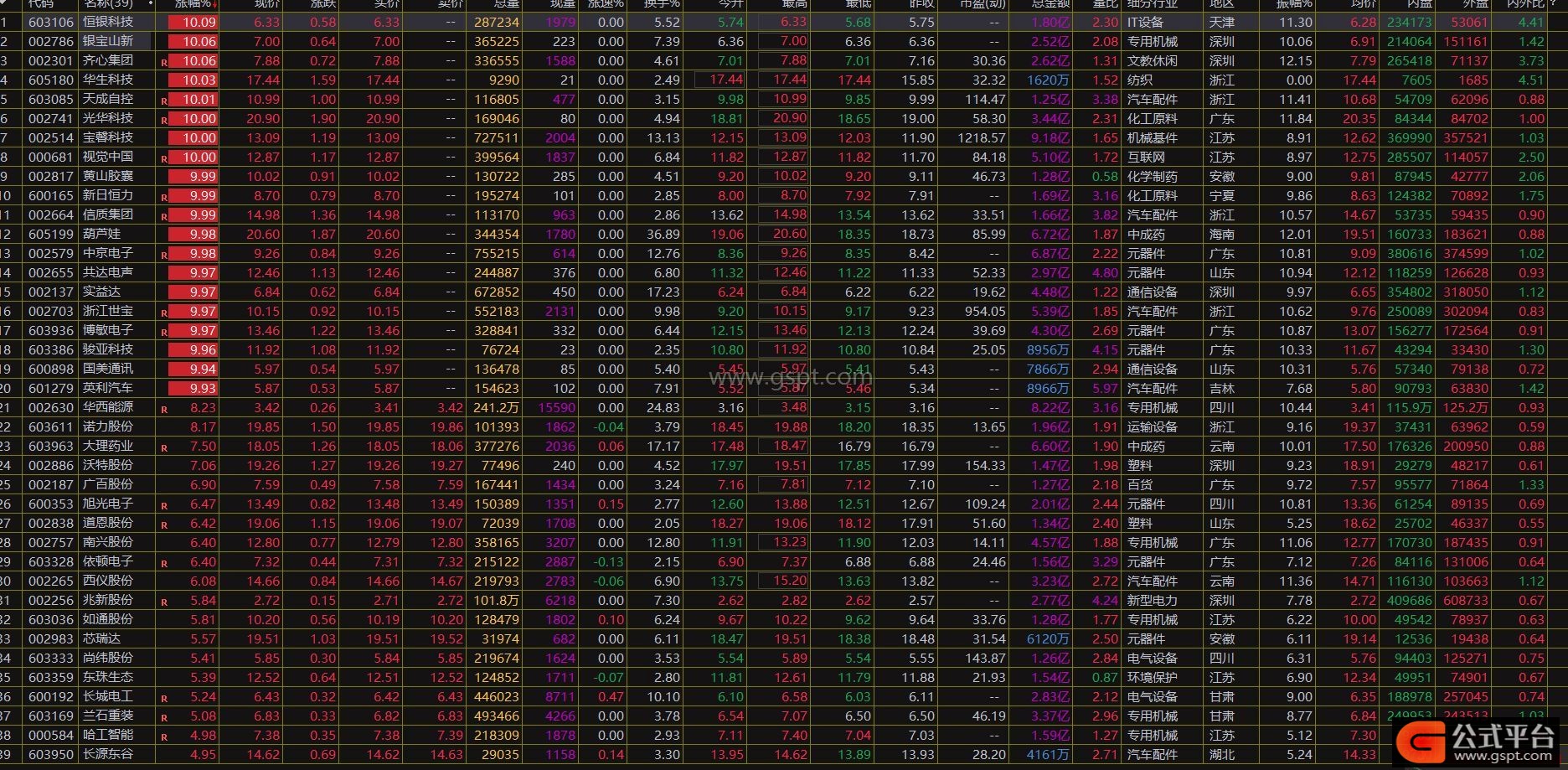Select the stock 兰石重装
1568x770 pixels.
(x=108, y=716)
